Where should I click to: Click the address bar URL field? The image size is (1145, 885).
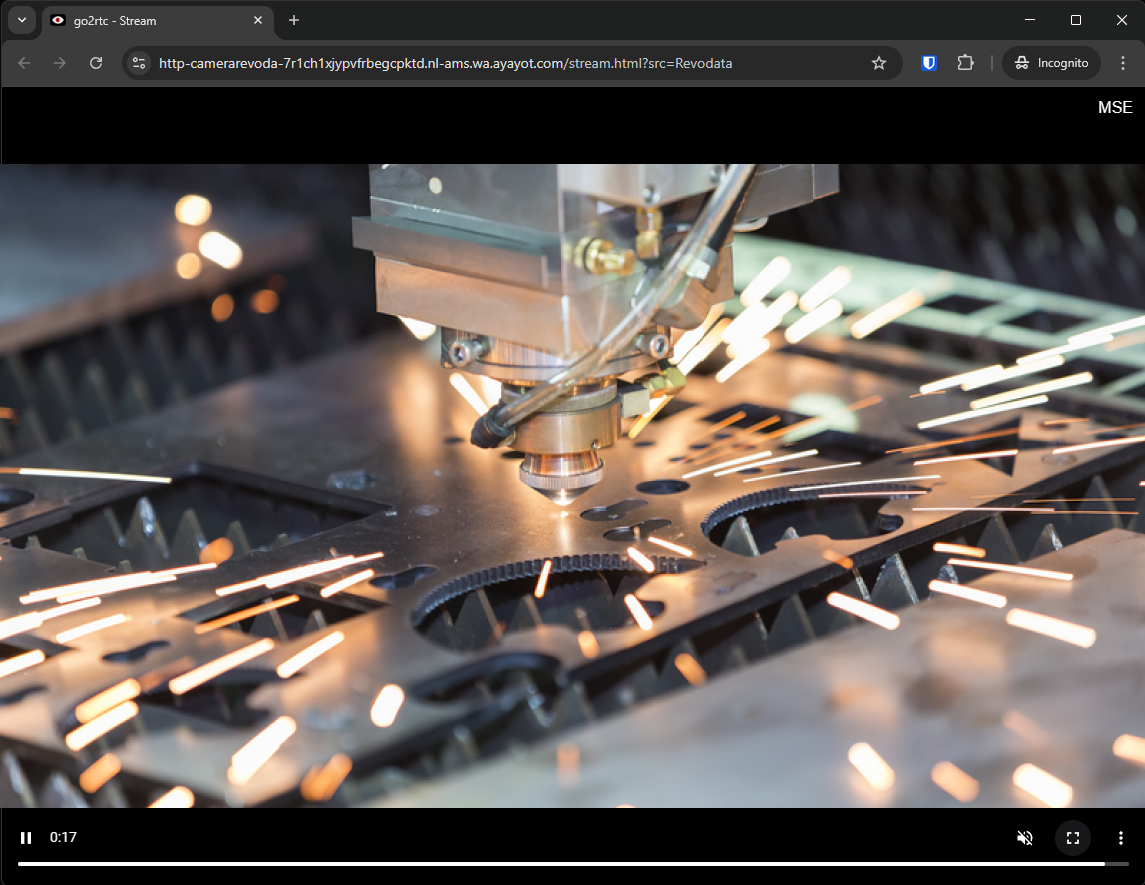tap(500, 63)
